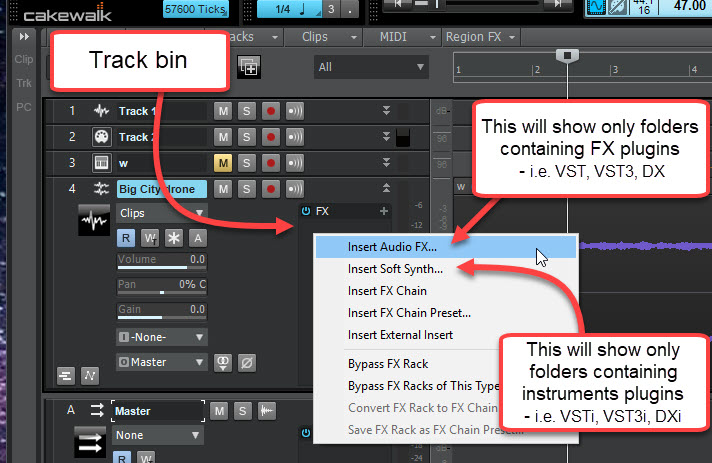The image size is (712, 463).
Task: Click the add track button in toolbar
Action: [249, 67]
